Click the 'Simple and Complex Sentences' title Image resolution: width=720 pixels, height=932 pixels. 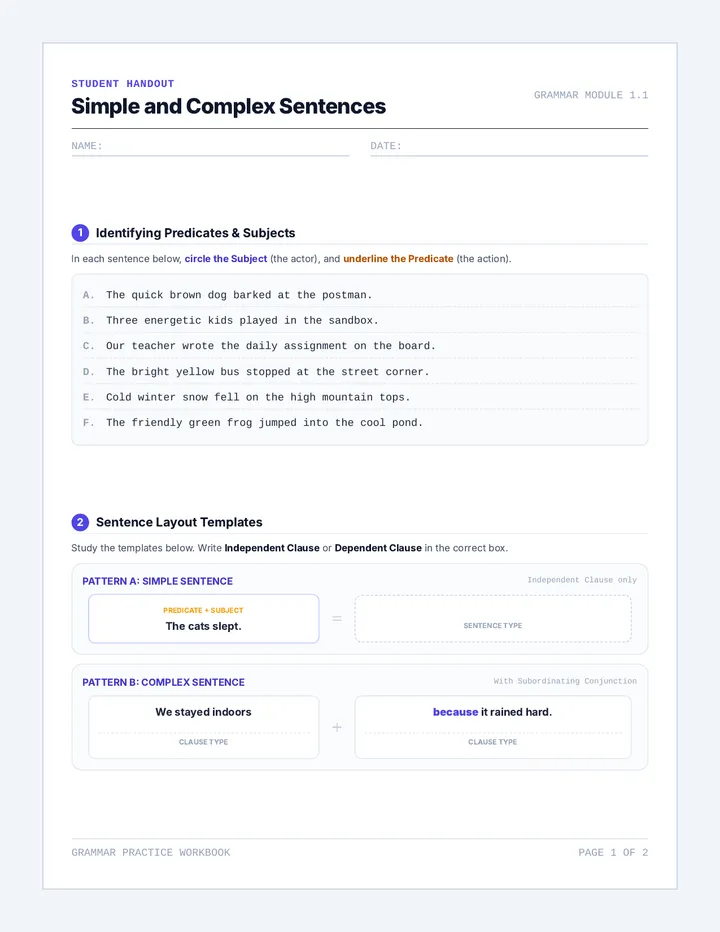pos(228,106)
